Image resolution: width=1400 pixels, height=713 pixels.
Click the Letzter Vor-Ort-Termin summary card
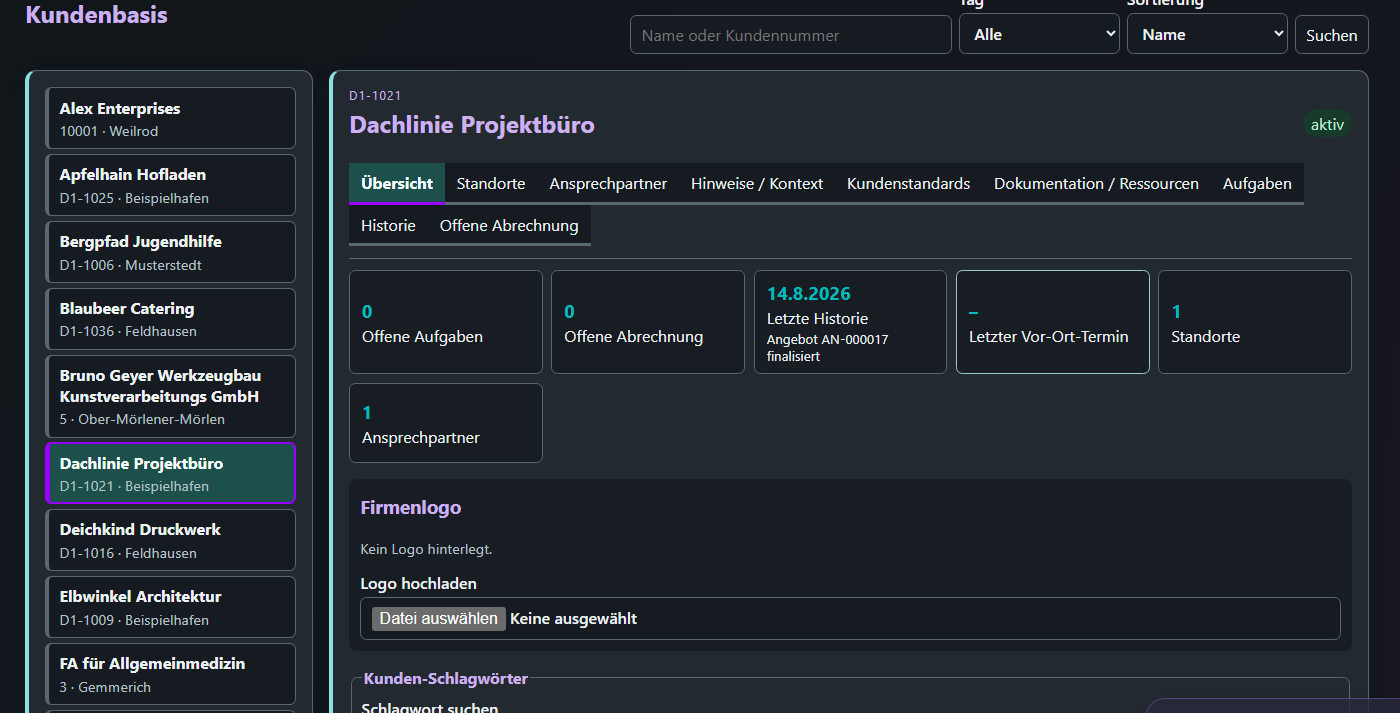tap(1053, 322)
